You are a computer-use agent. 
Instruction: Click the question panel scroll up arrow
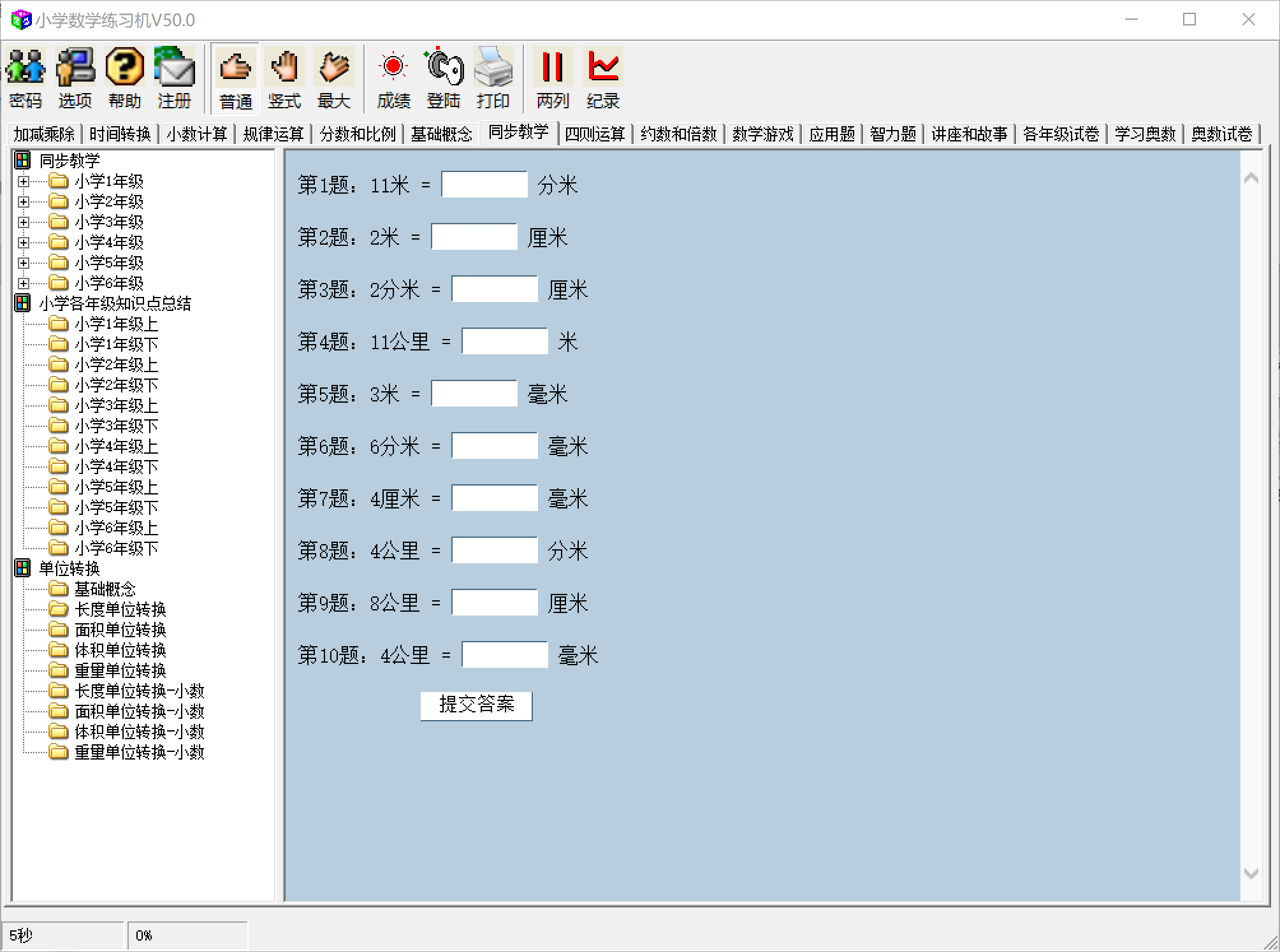click(1251, 178)
